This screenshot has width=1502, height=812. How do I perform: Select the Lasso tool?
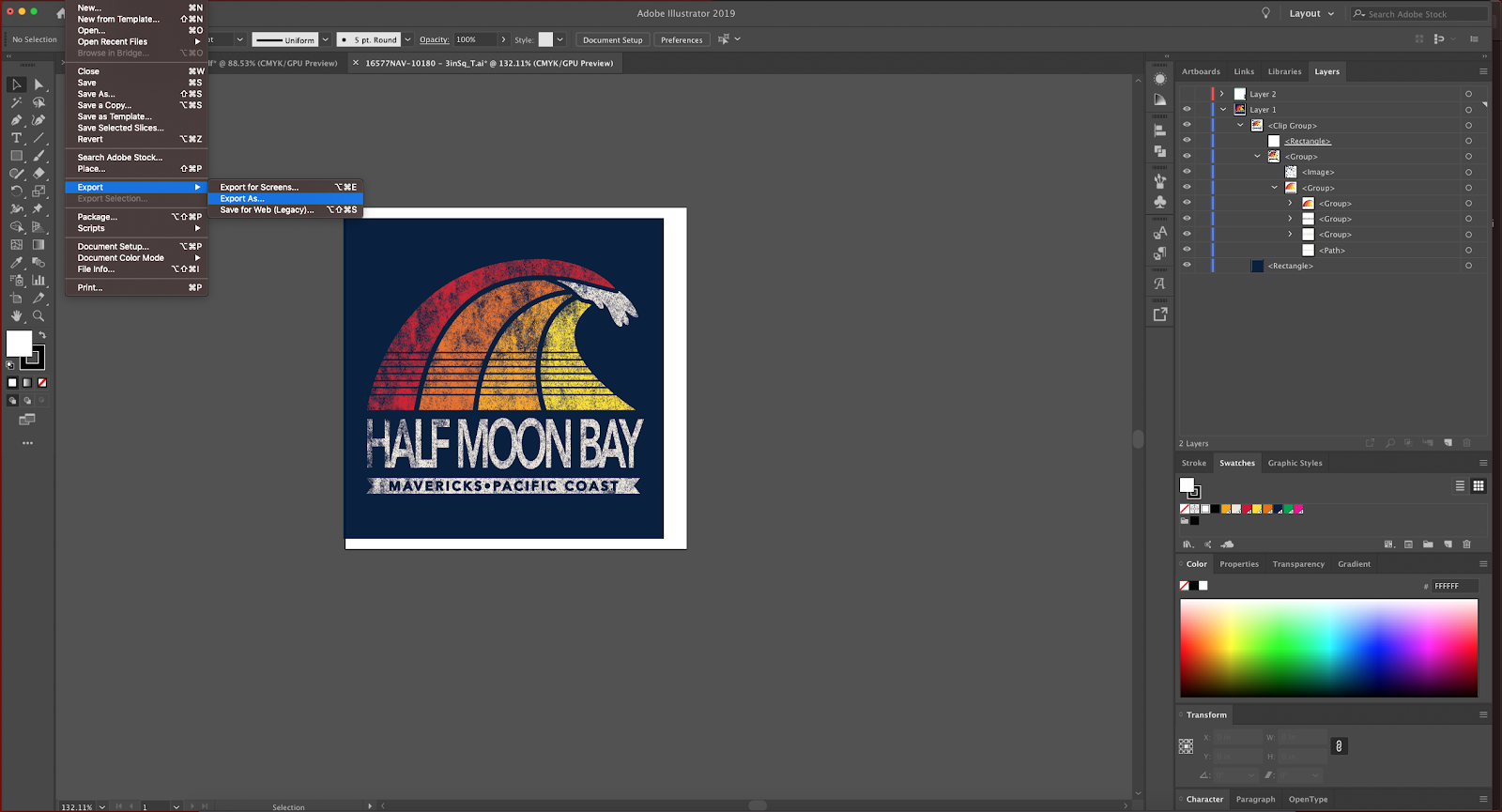pos(38,102)
